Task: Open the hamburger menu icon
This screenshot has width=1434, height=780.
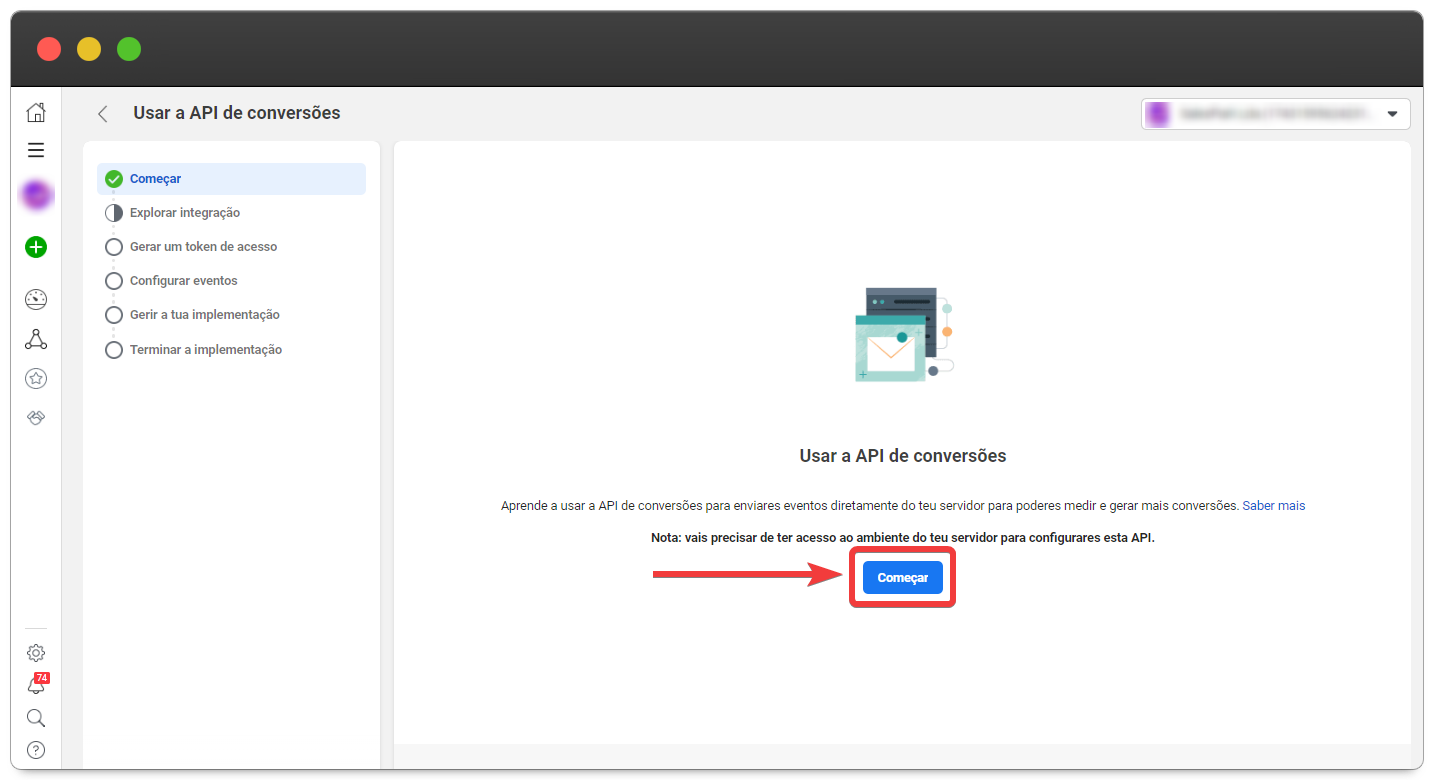Action: click(x=36, y=150)
